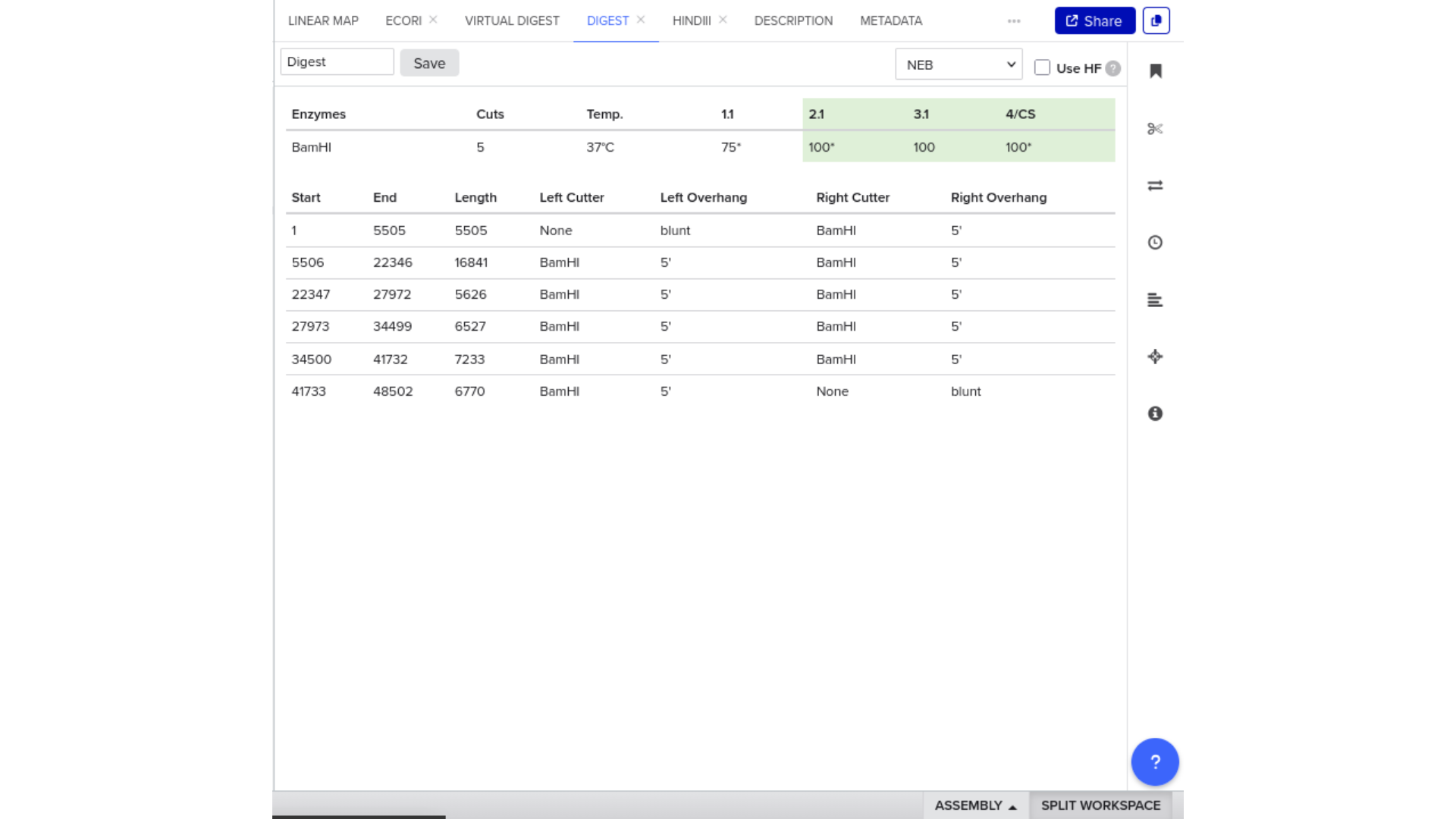Open the more tabs ellipsis menu
Image resolution: width=1456 pixels, height=819 pixels.
(1014, 21)
